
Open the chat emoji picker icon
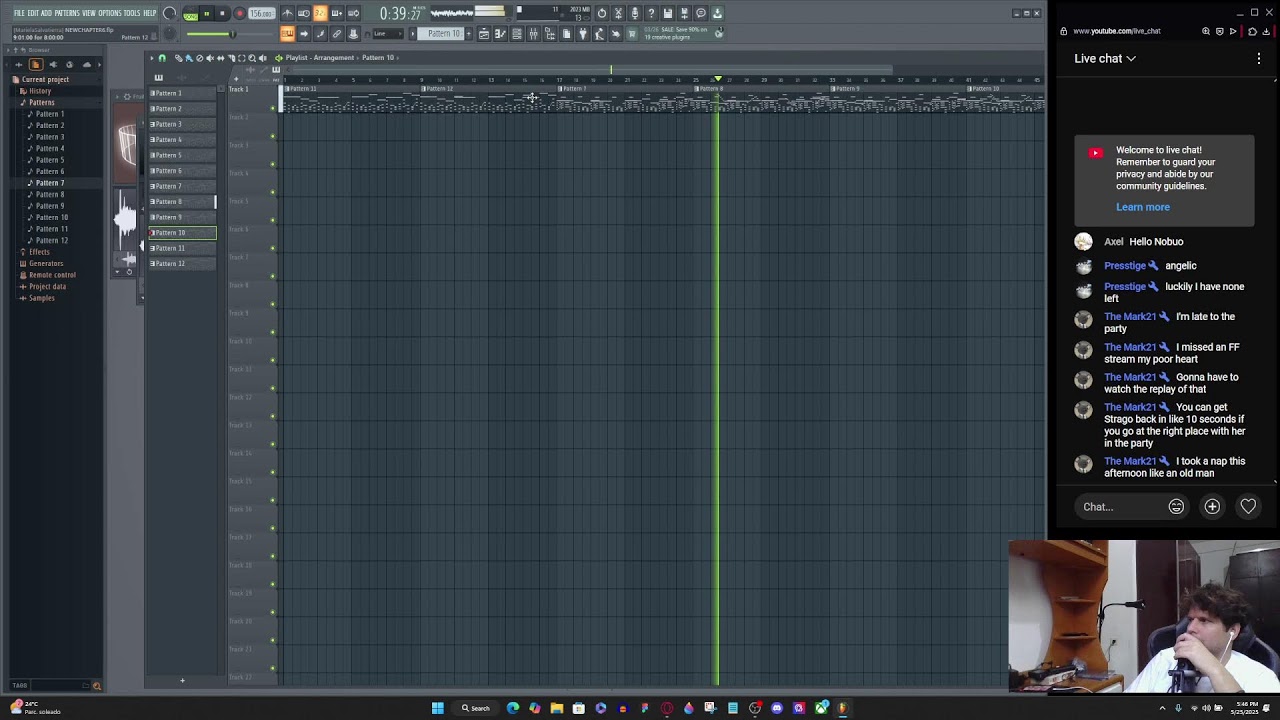tap(1176, 507)
